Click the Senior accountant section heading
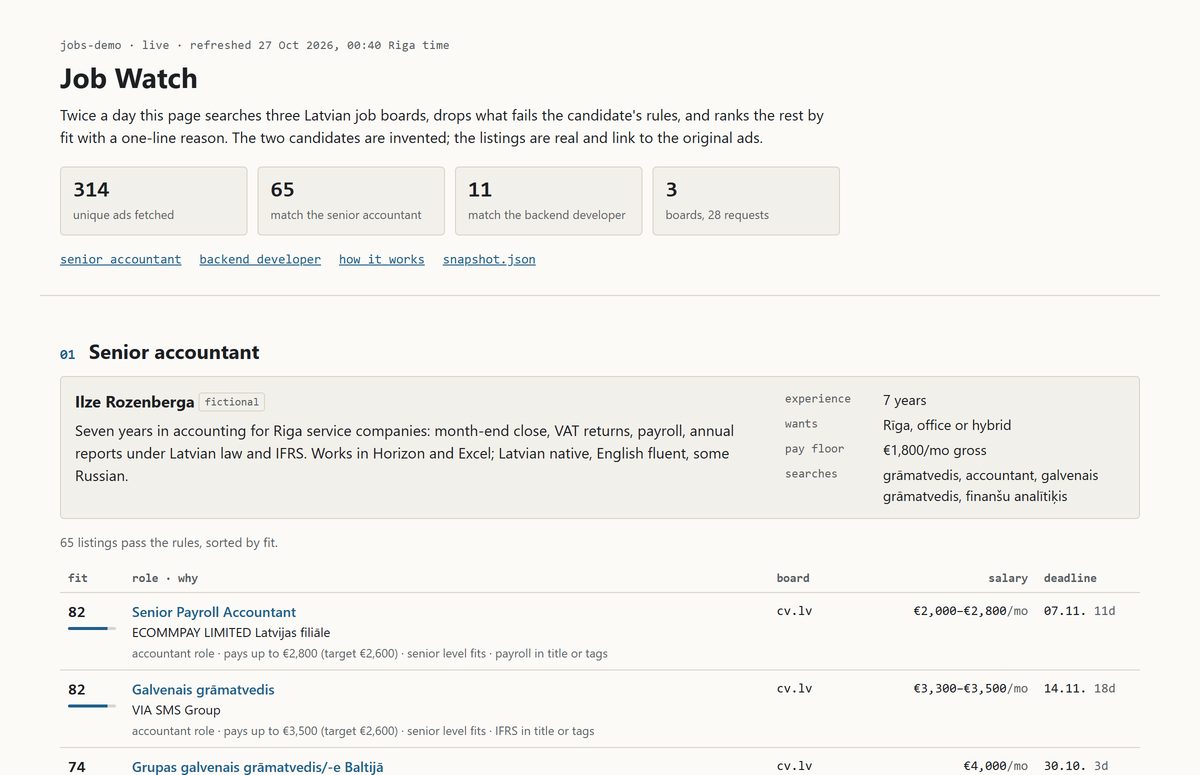This screenshot has height=775, width=1200. pos(174,352)
